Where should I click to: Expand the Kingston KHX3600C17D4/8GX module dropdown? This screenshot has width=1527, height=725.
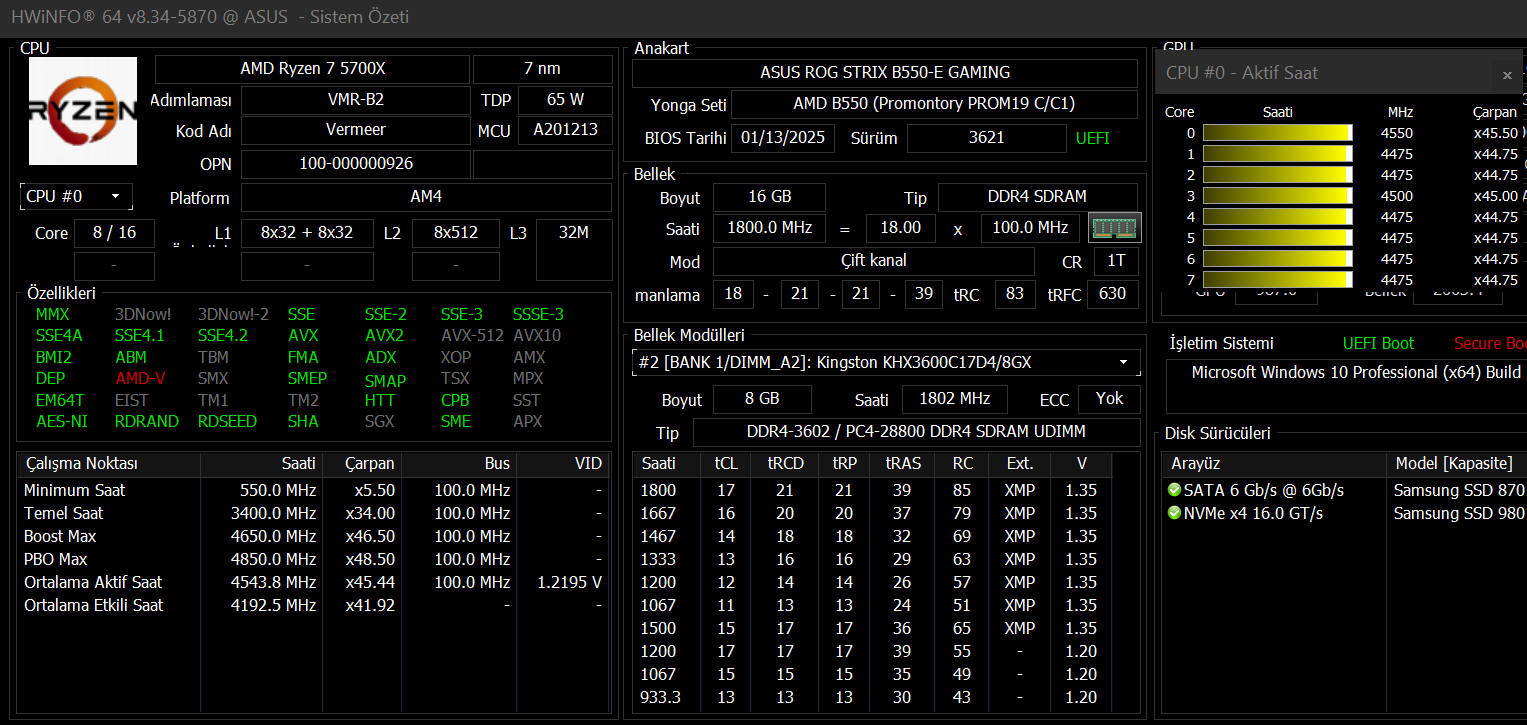[886, 362]
